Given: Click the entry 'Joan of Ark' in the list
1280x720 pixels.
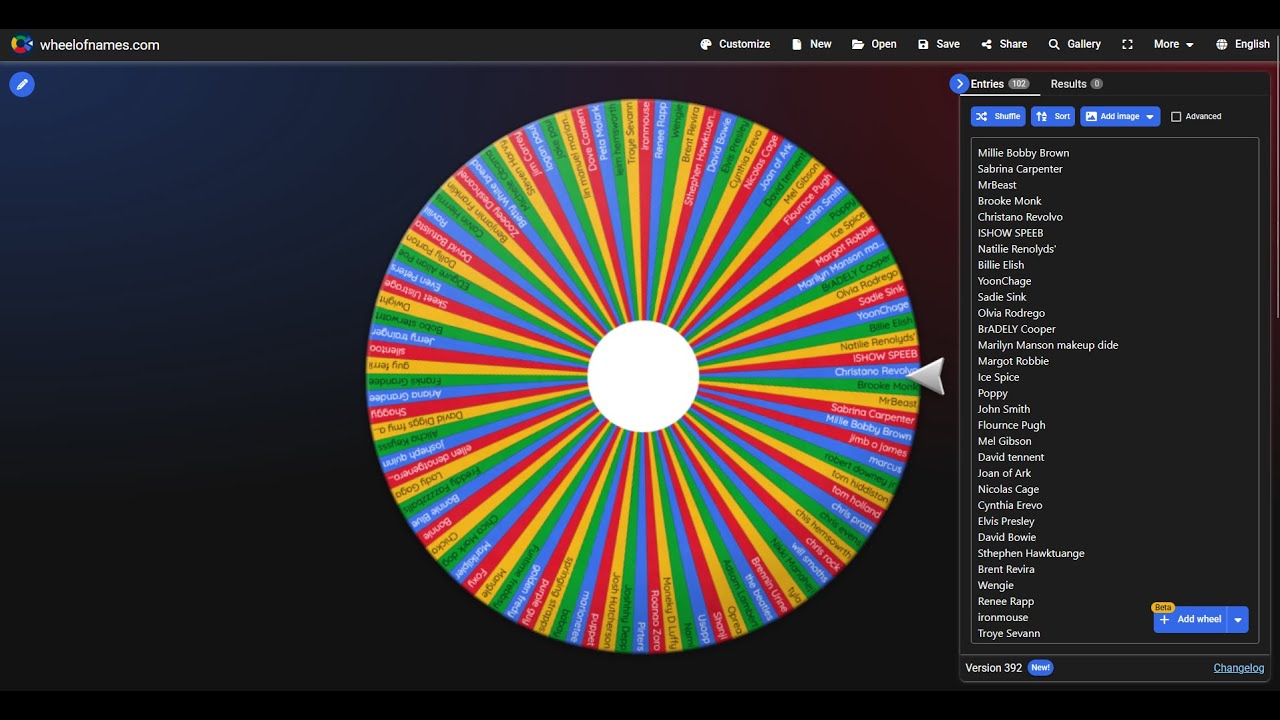Looking at the screenshot, I should [x=1004, y=473].
